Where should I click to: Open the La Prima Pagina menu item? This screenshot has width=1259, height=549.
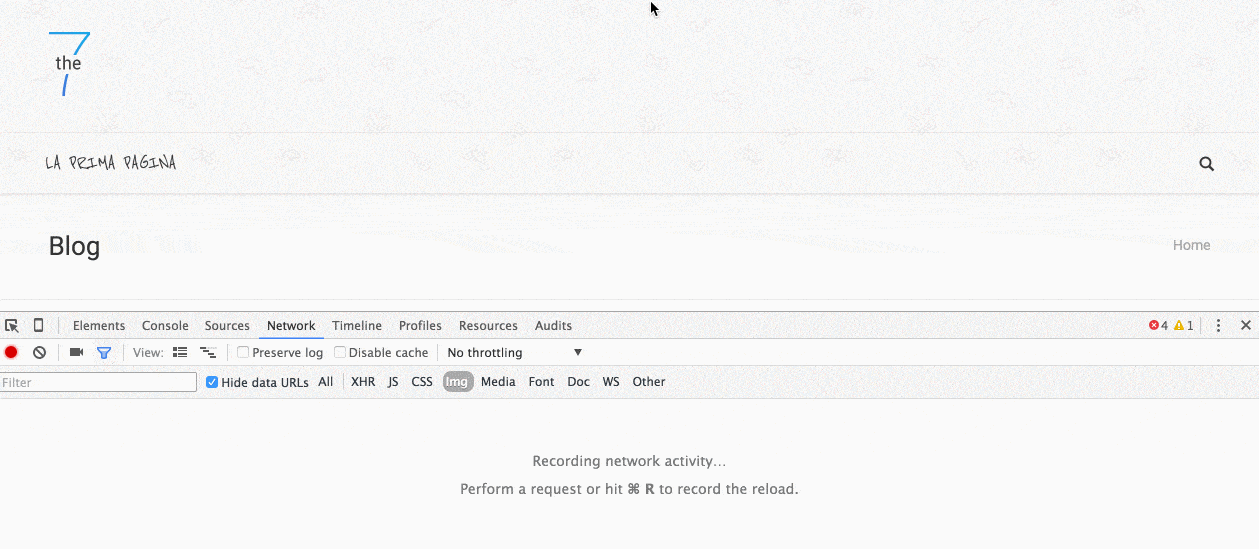pyautogui.click(x=111, y=163)
